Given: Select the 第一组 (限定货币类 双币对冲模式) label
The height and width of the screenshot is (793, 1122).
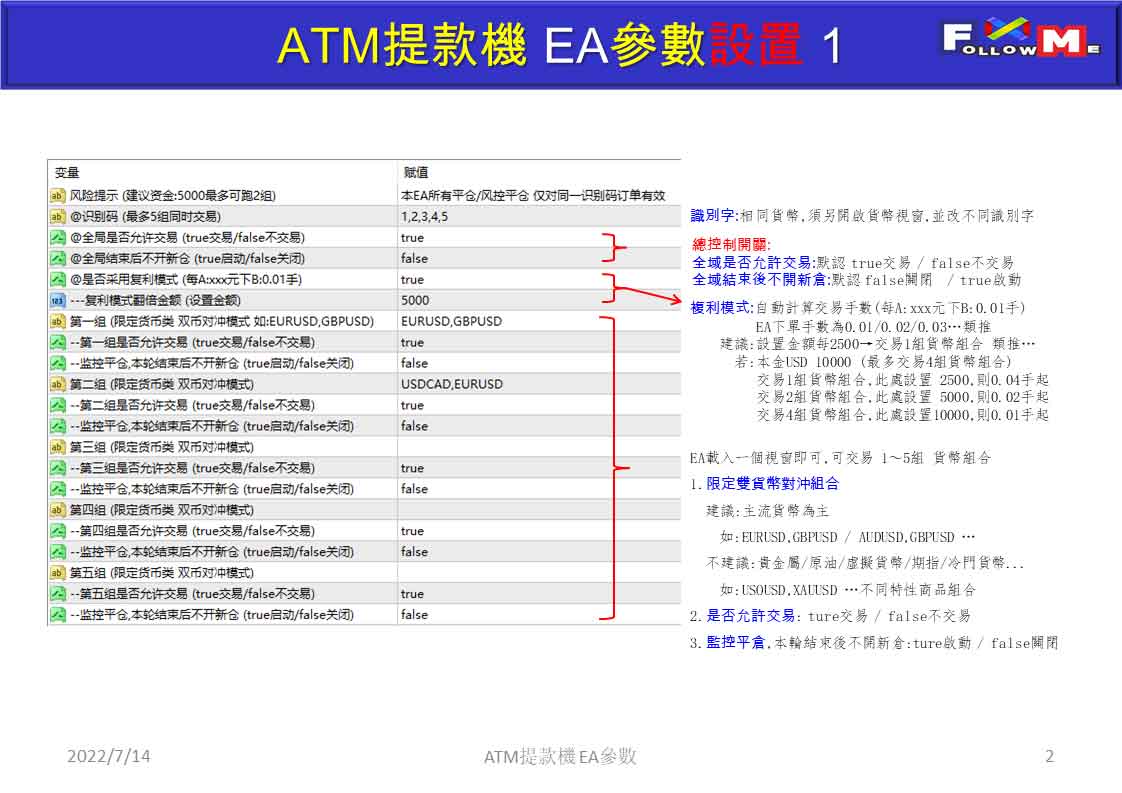Looking at the screenshot, I should 221,321.
